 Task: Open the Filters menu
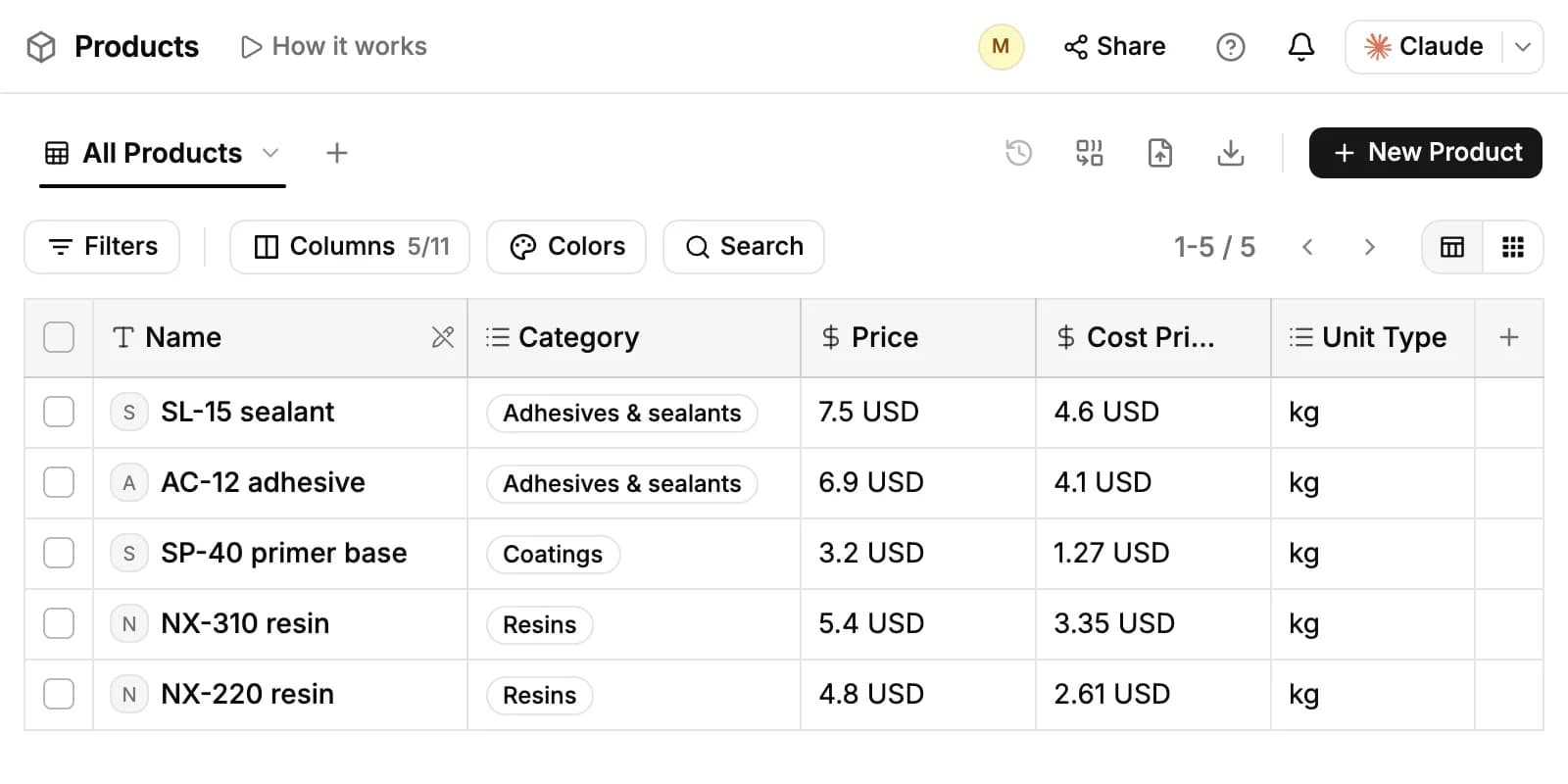[x=102, y=247]
